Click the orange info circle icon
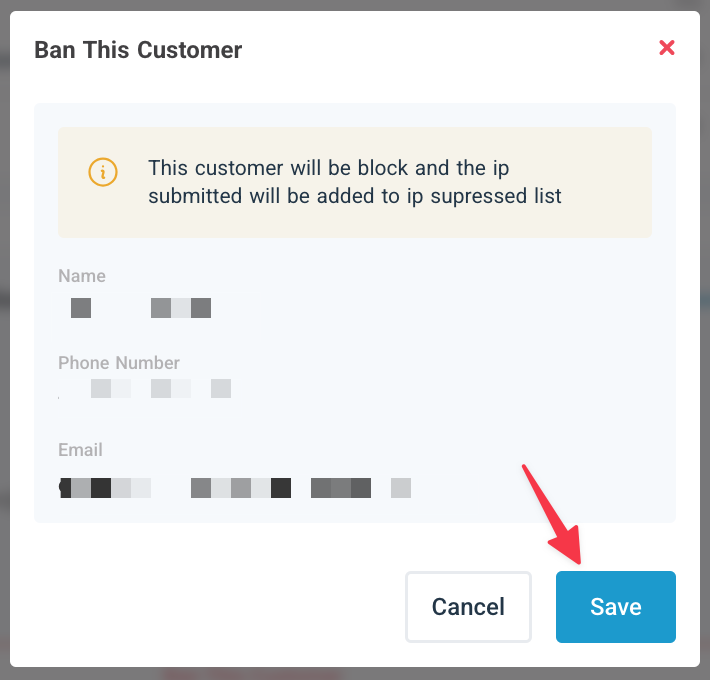This screenshot has width=710, height=680. 102,171
